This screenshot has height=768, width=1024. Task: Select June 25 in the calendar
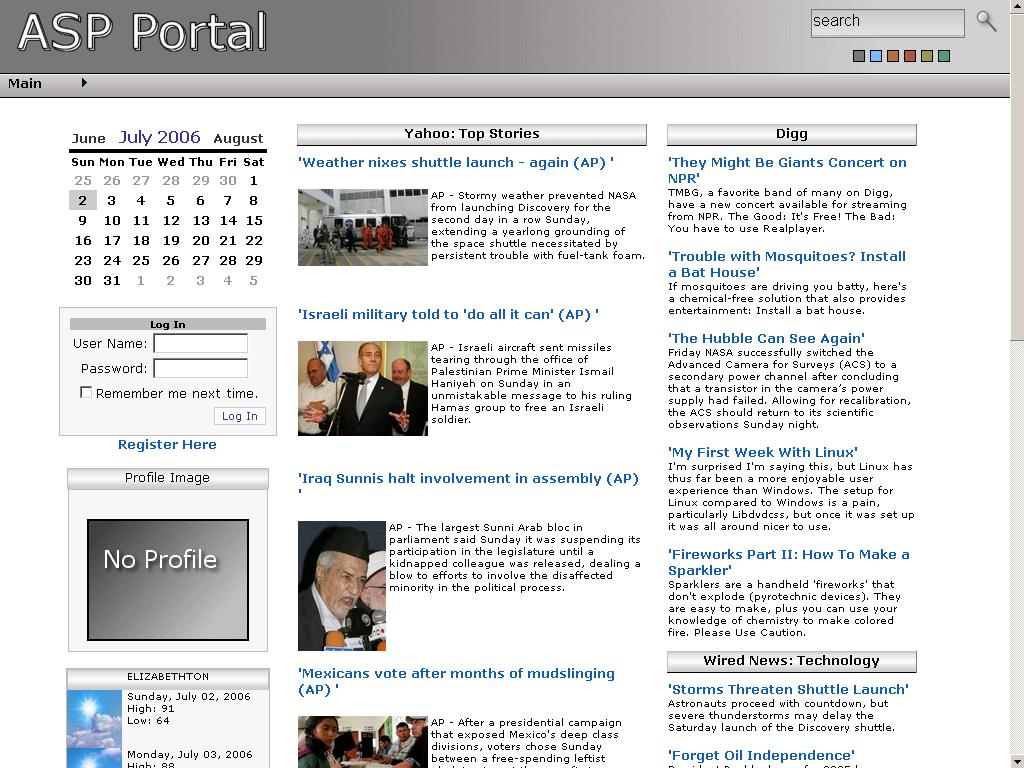82,181
